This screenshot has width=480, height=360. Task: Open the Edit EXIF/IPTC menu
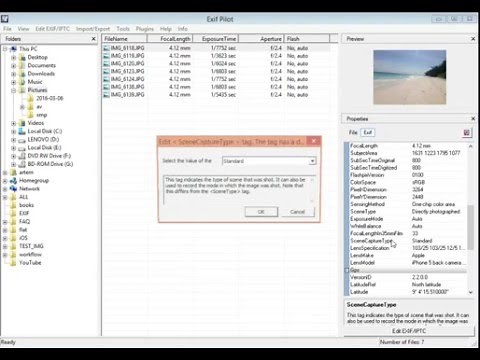(53, 29)
